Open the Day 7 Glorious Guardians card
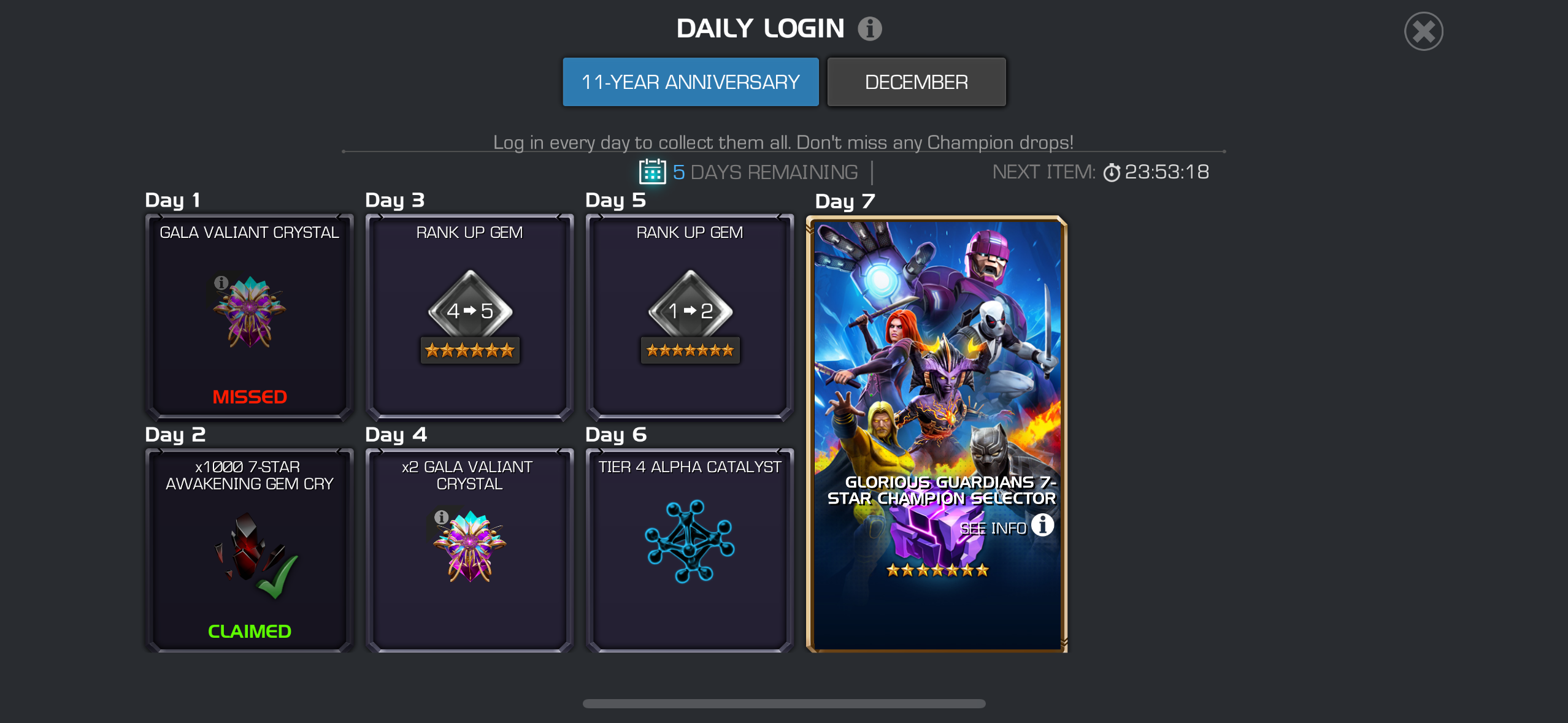 coord(937,434)
